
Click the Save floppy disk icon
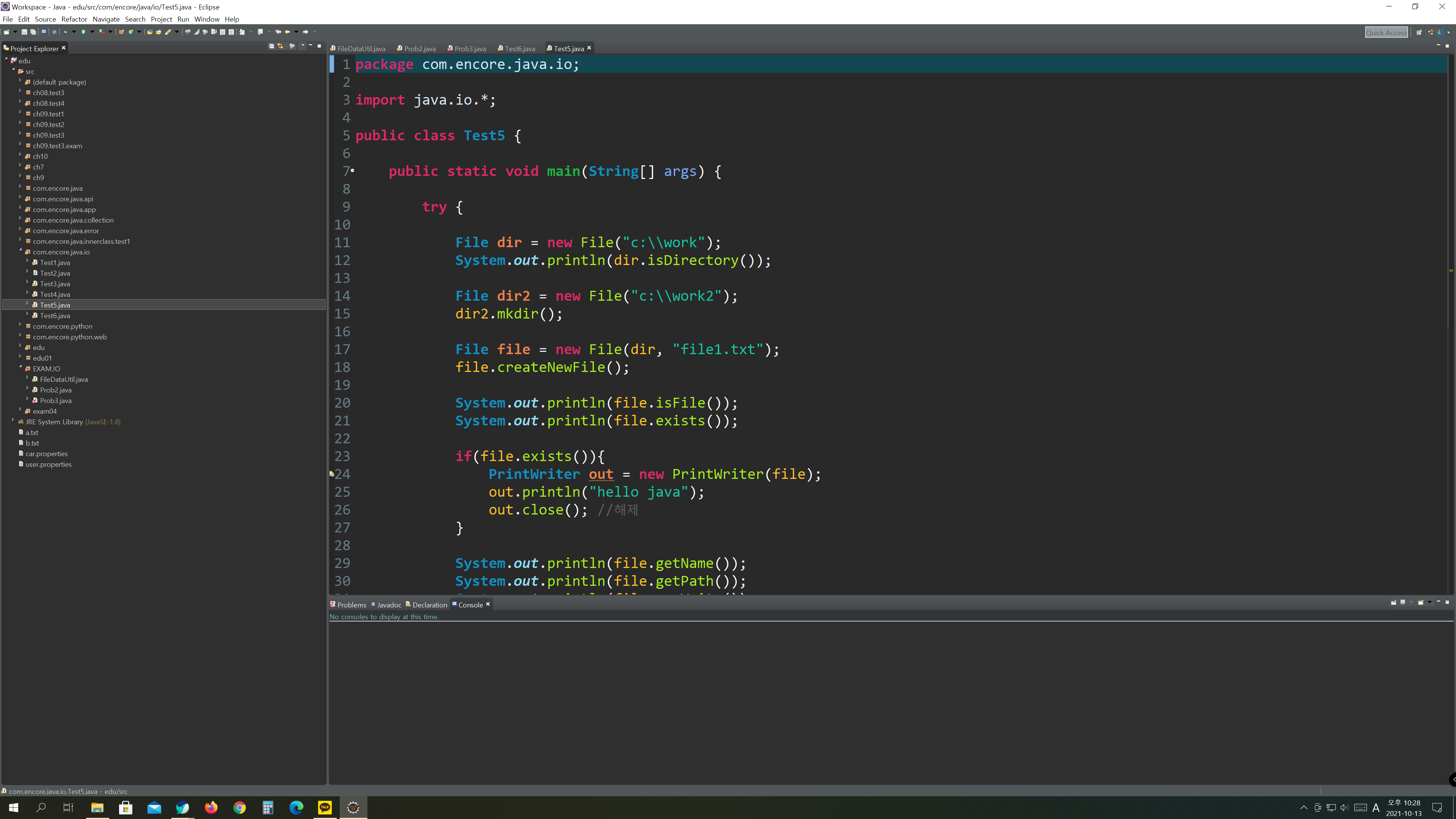[x=24, y=31]
